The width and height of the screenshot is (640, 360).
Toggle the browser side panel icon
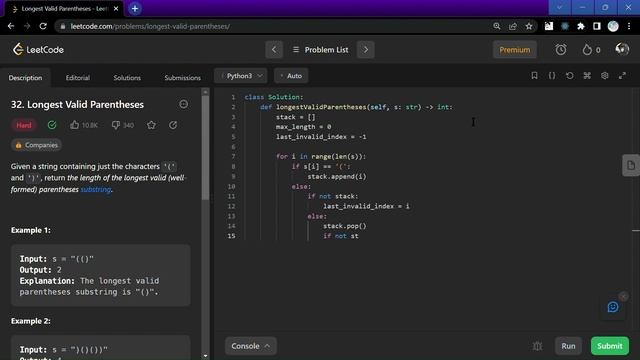tap(597, 26)
